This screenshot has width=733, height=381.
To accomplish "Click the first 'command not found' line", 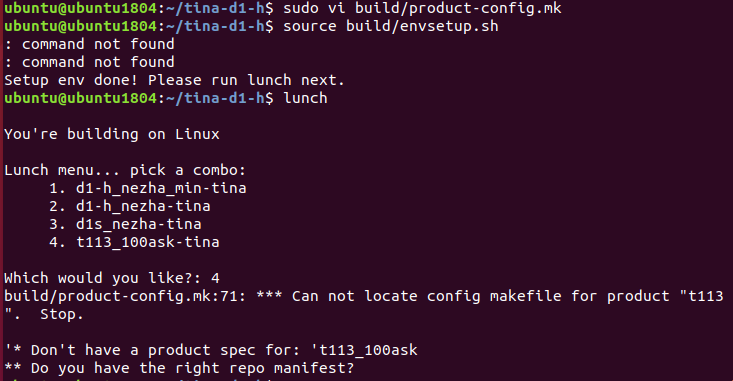I will (90, 44).
